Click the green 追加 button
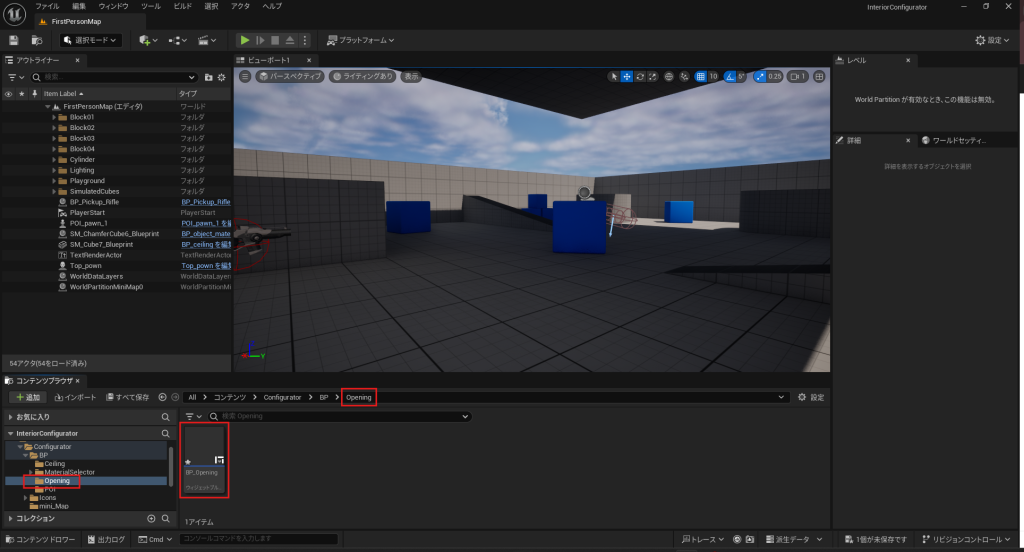Screen dimensions: 1024x552 click(28, 397)
